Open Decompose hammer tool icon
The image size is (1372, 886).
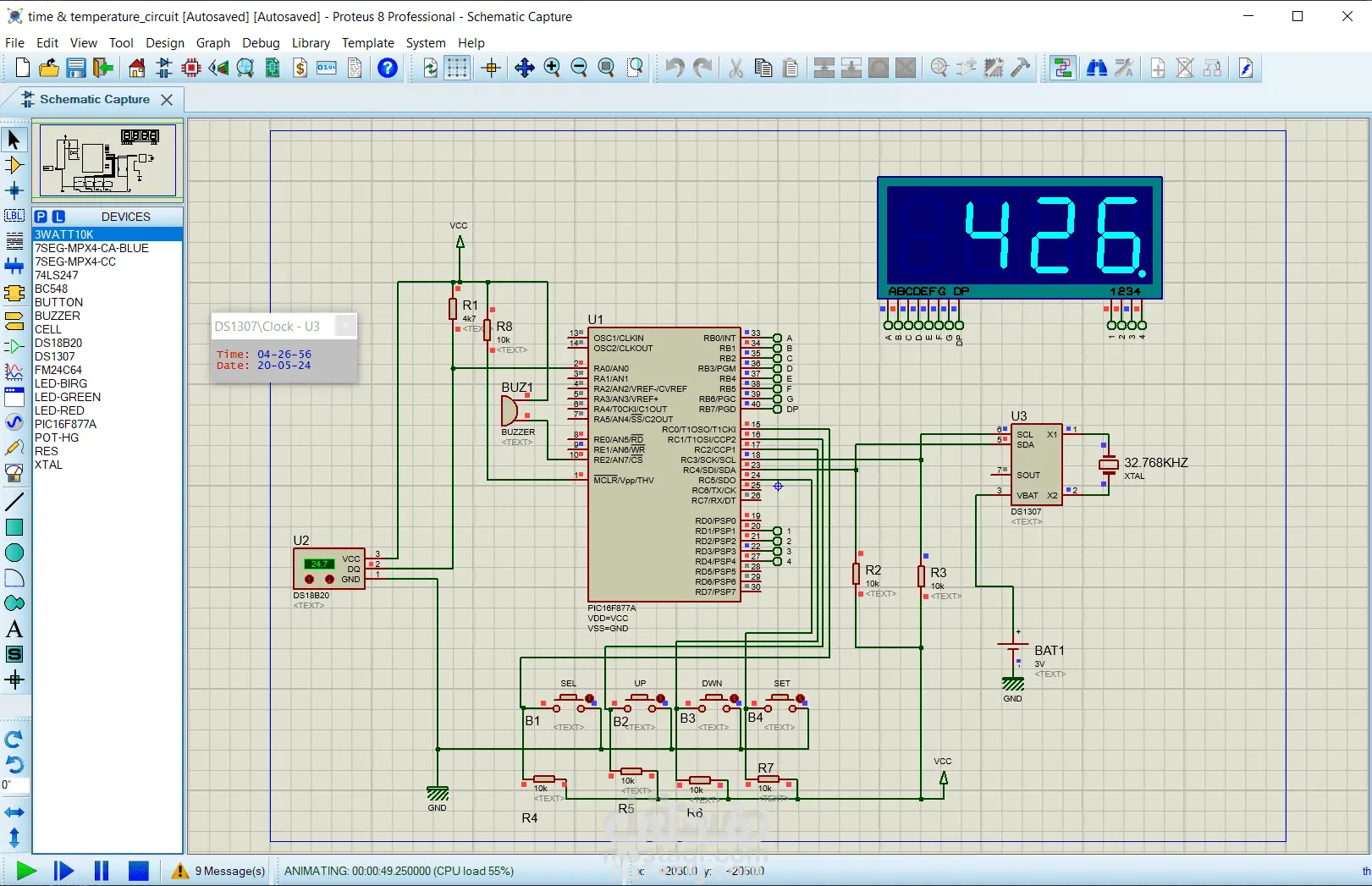(1021, 68)
